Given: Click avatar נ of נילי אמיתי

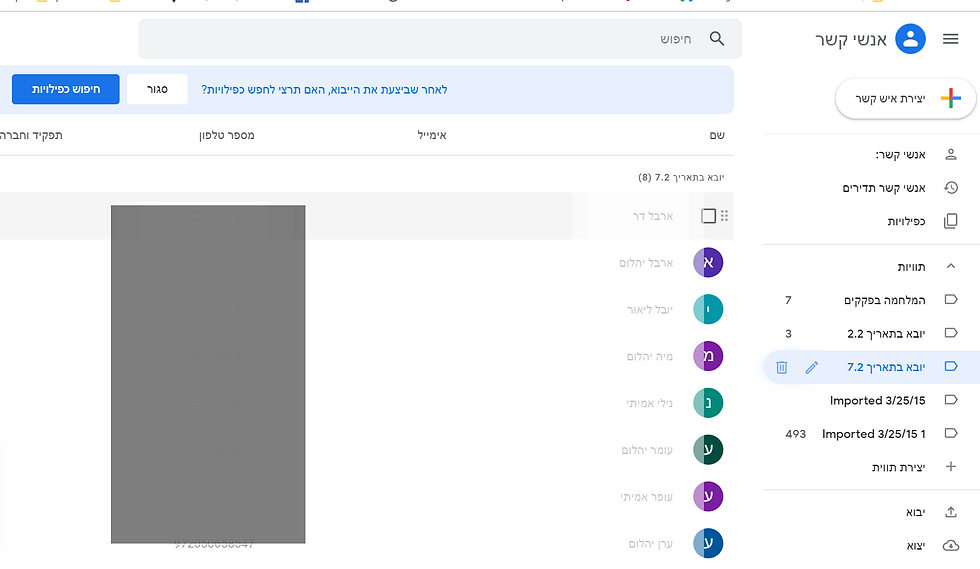Looking at the screenshot, I should point(708,403).
